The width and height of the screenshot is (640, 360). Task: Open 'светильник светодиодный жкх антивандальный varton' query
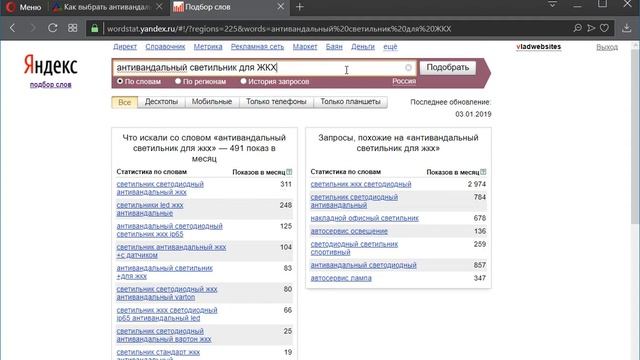167,293
